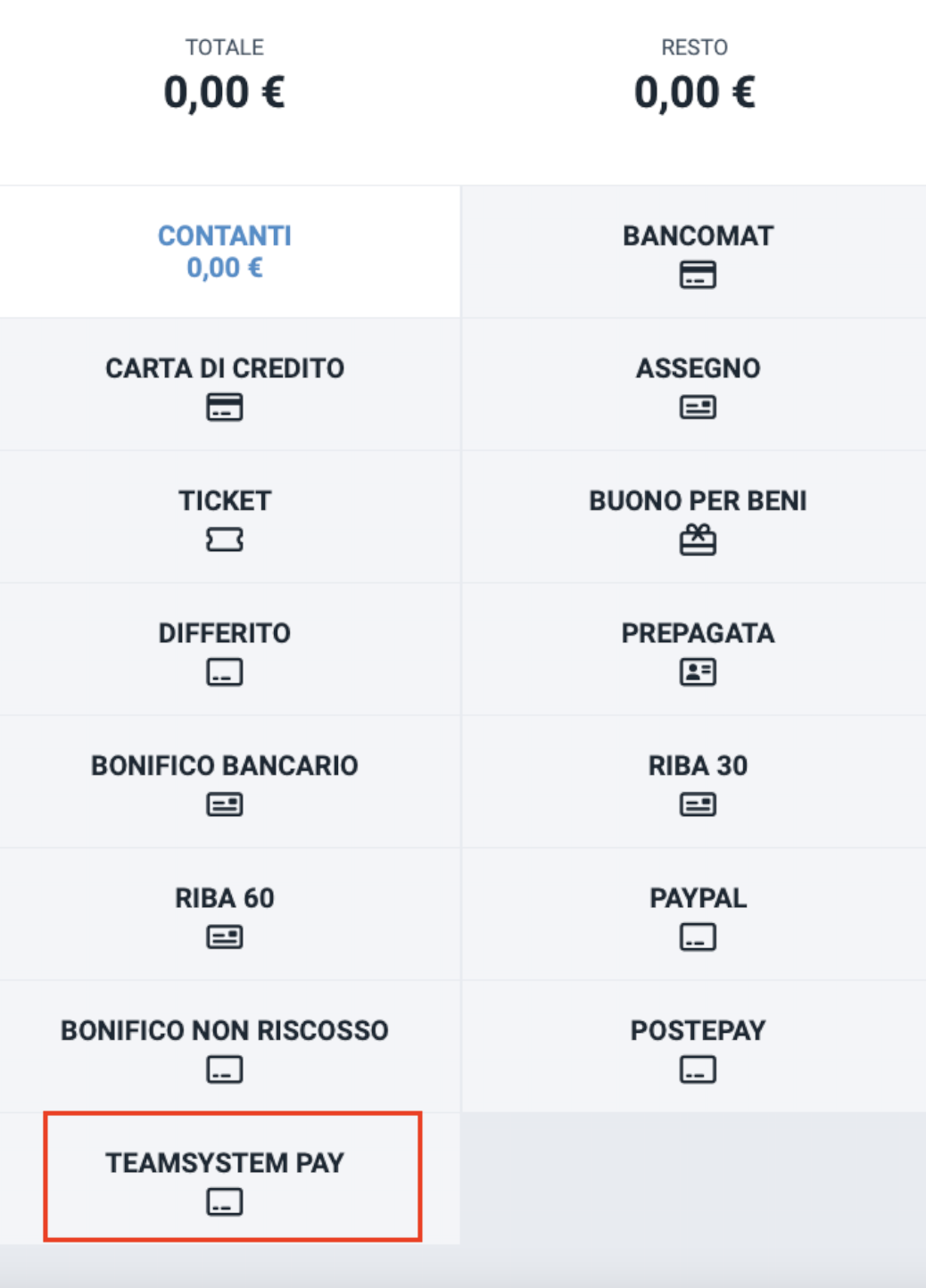Image resolution: width=926 pixels, height=1288 pixels.
Task: Click the Bonifico Bancario icon
Action: coord(225,805)
